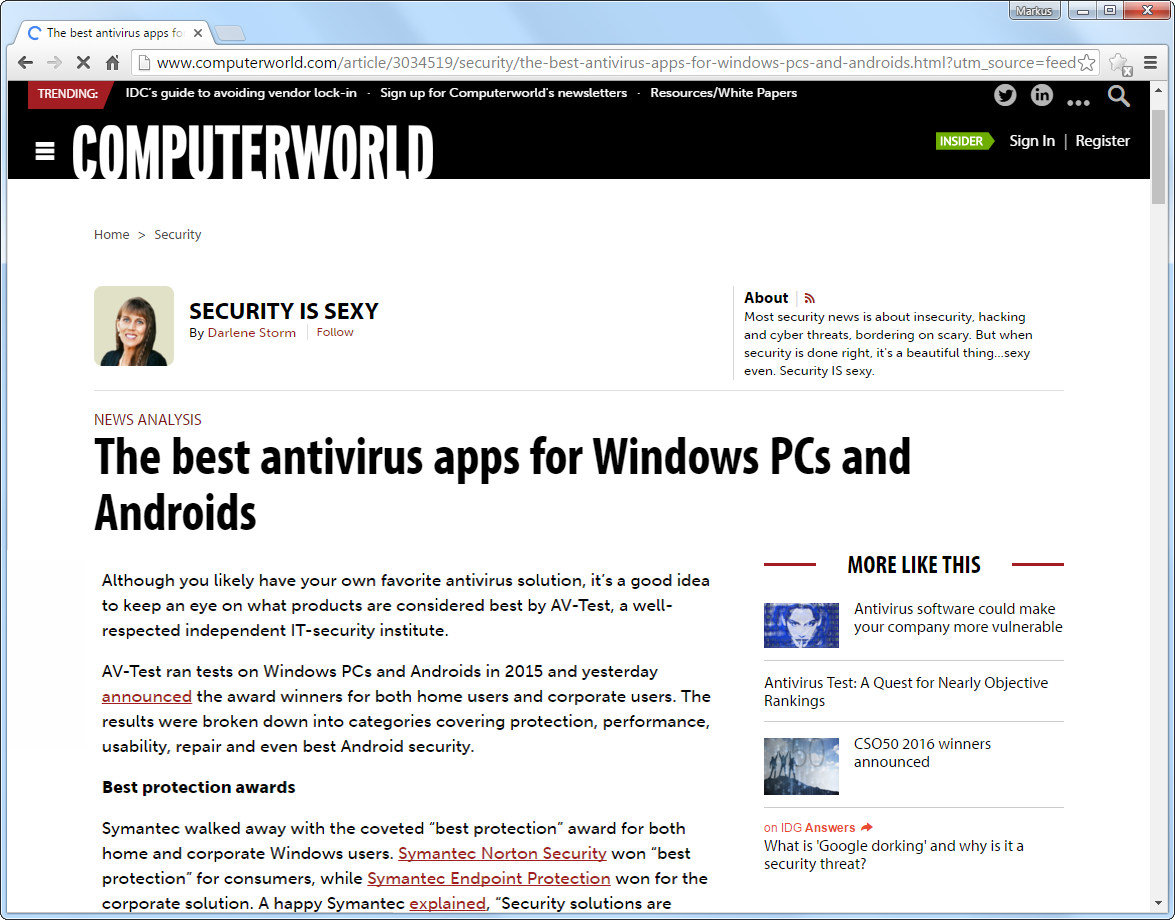Open the Chrome menu
Image resolution: width=1175 pixels, height=920 pixels.
[1150, 62]
